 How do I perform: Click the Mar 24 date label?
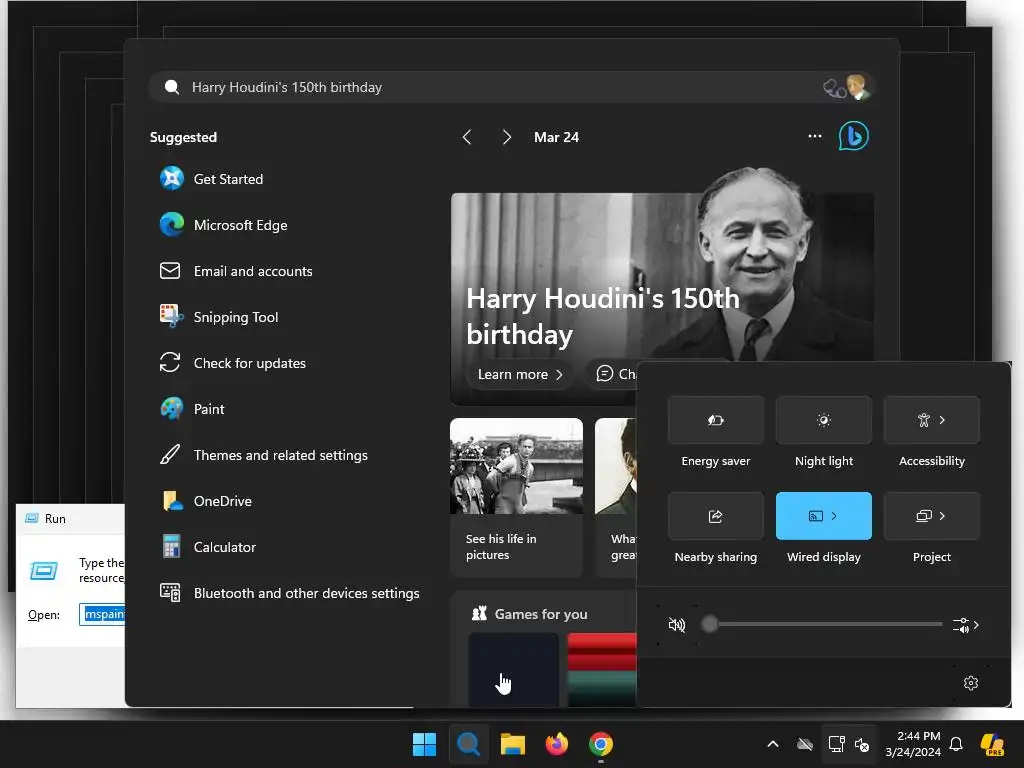click(x=556, y=137)
